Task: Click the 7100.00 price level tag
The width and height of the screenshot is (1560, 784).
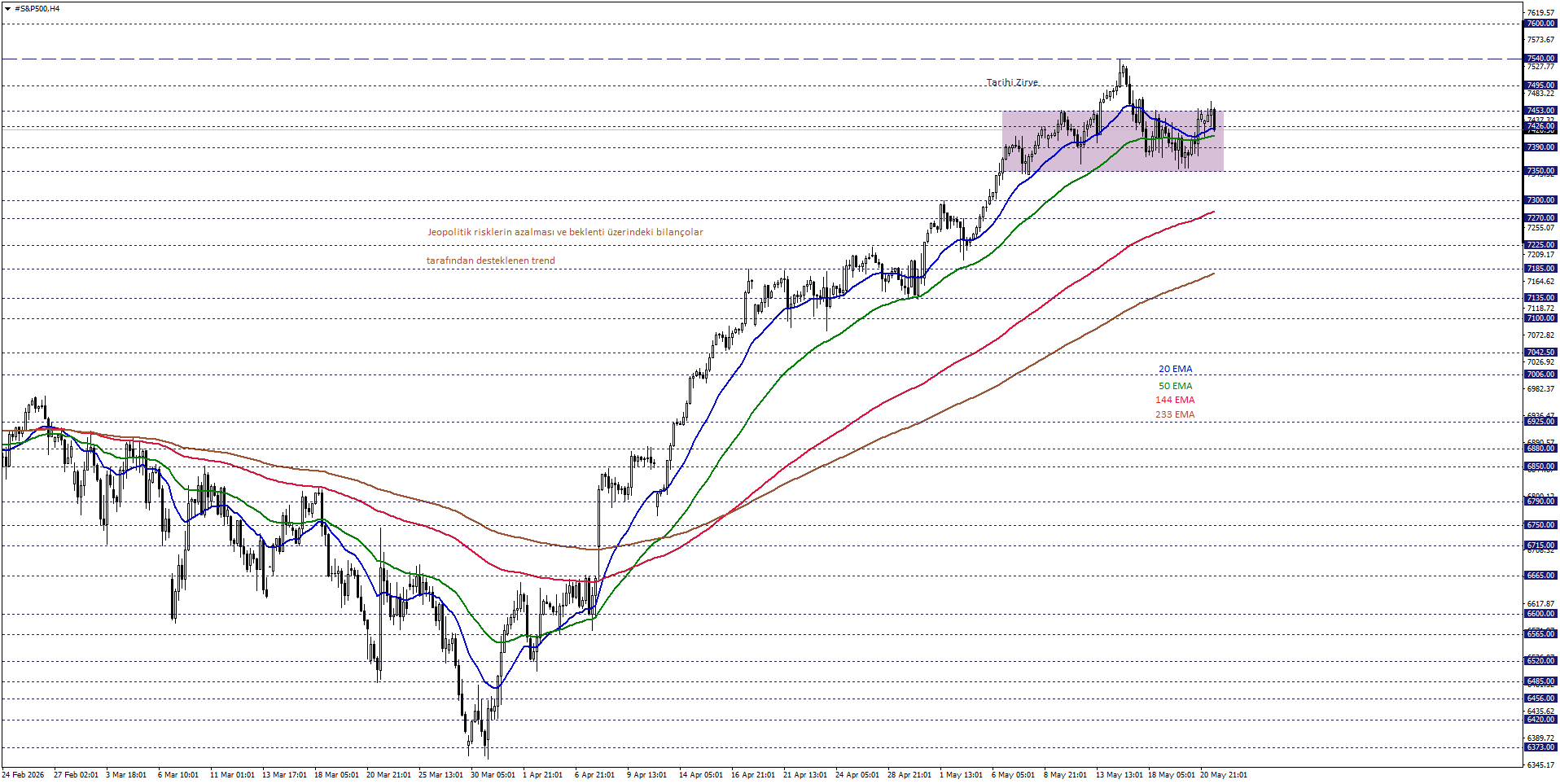Action: tap(1540, 318)
